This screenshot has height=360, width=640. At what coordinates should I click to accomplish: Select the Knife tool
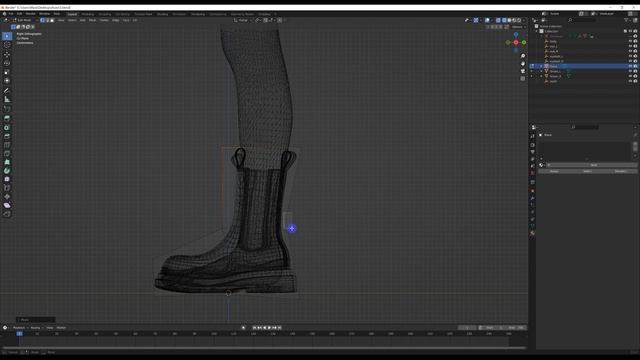coord(7,153)
